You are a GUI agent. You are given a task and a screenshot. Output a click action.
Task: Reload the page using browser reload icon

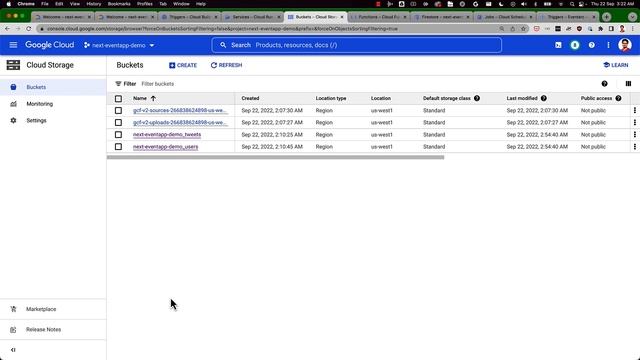tap(29, 29)
